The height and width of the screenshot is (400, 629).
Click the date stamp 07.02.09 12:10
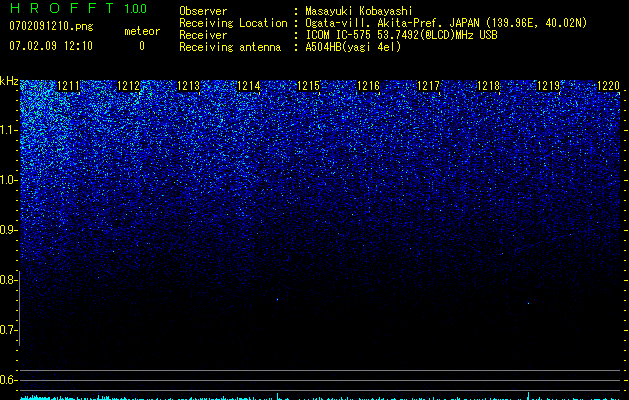51,46
